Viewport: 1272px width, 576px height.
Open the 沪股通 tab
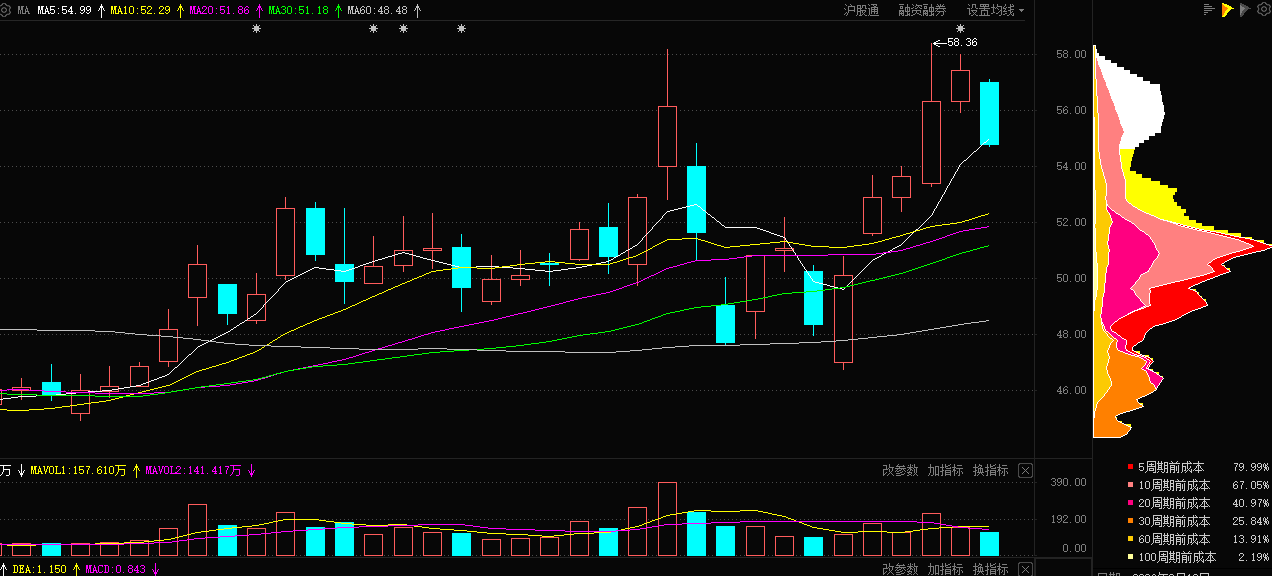click(x=861, y=10)
